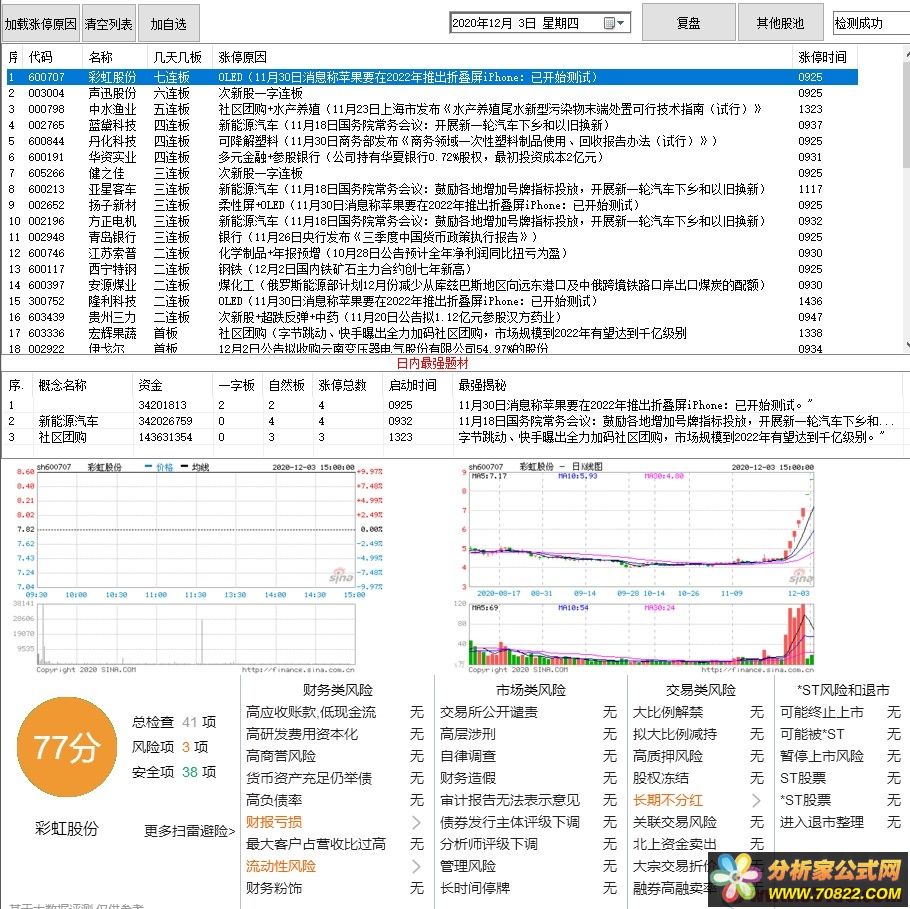Click the 风险项 3 项 count
The width and height of the screenshot is (910, 909).
tap(170, 747)
